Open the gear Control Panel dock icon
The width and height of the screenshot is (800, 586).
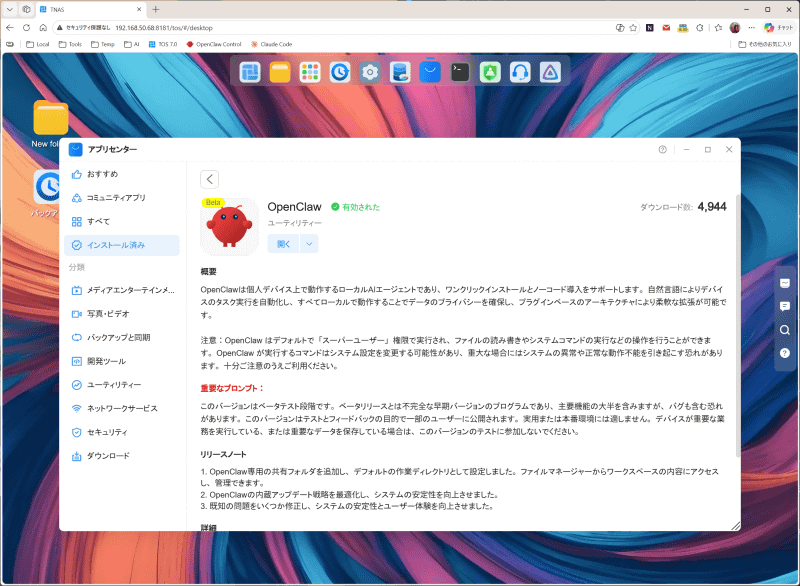370,72
